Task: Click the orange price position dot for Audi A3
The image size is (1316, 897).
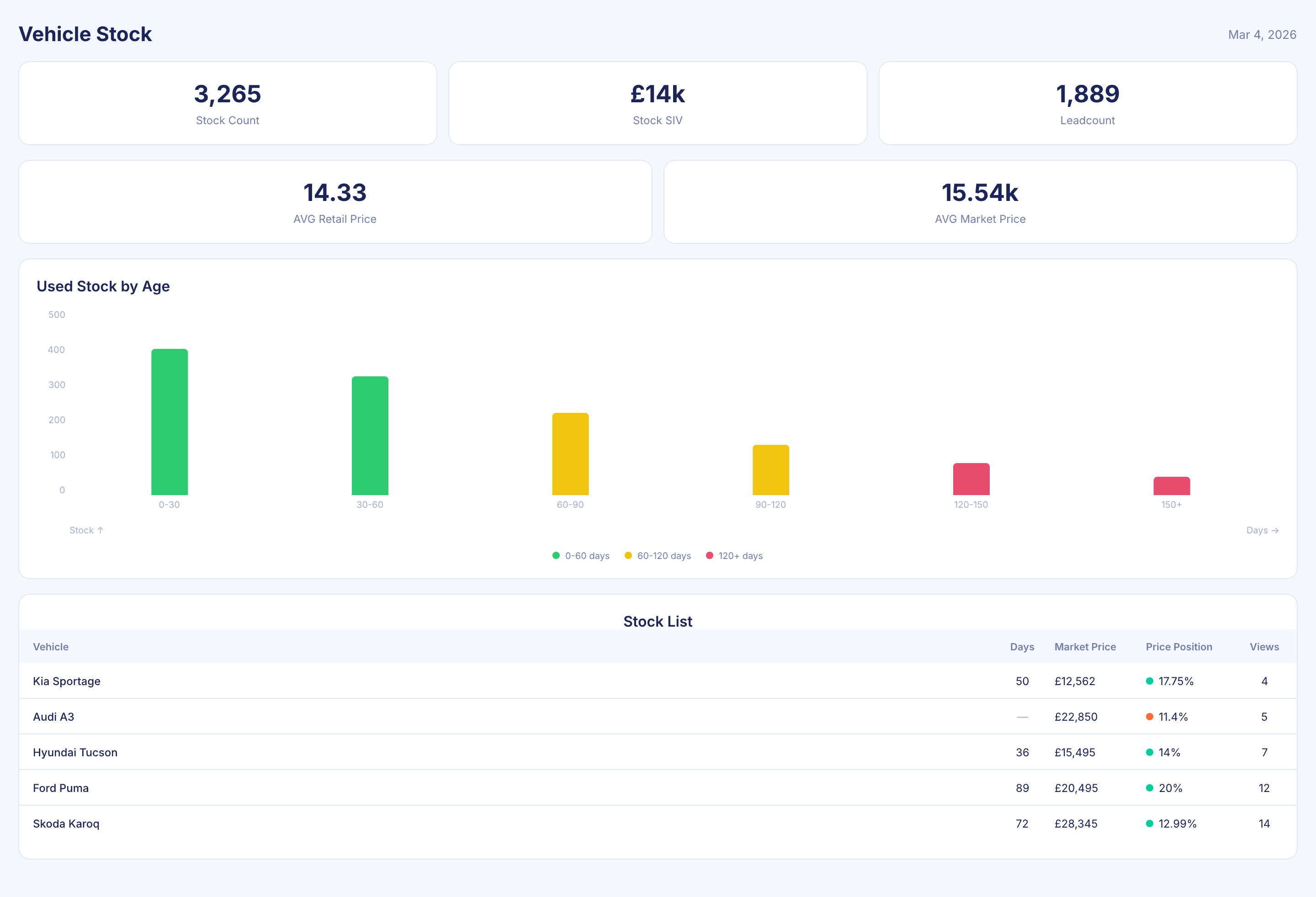Action: point(1149,717)
